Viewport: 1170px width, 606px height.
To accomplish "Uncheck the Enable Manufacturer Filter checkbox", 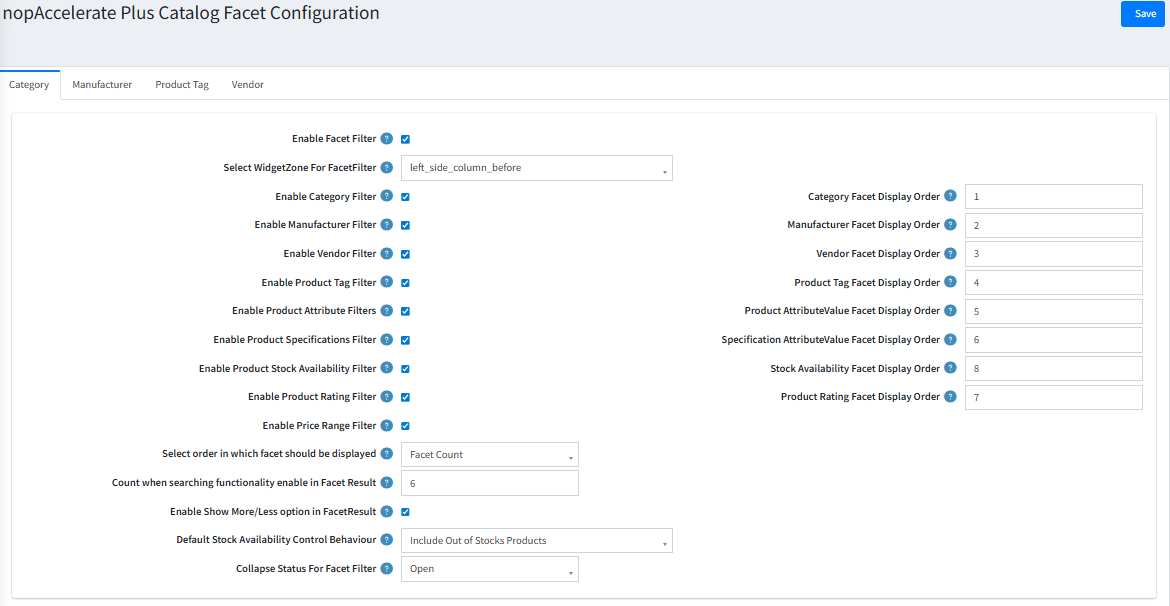I will 404,225.
